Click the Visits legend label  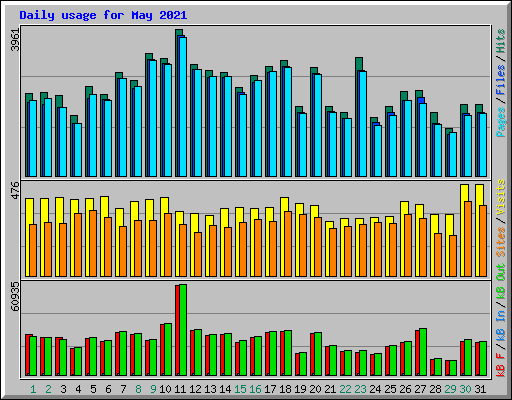(x=501, y=197)
